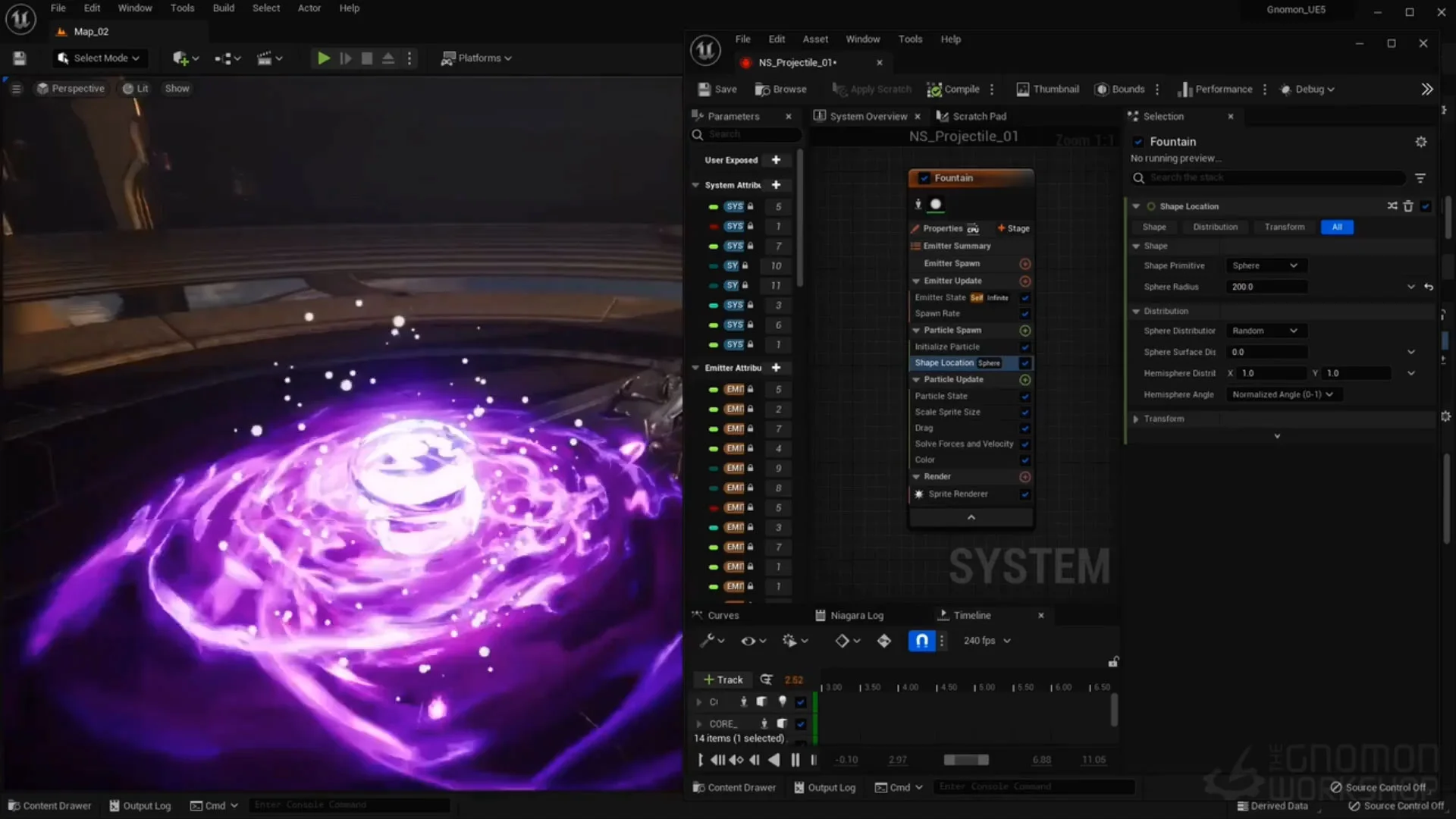The width and height of the screenshot is (1456, 819).
Task: Toggle the Color module checkbox
Action: point(1025,460)
